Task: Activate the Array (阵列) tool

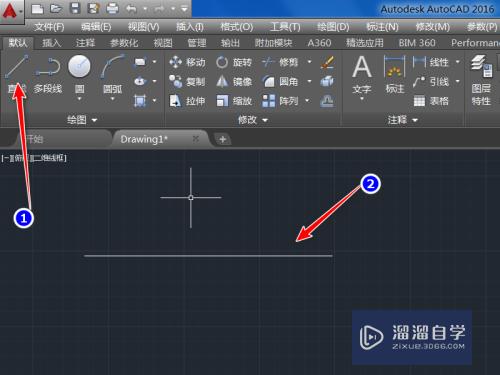Action: [x=280, y=101]
